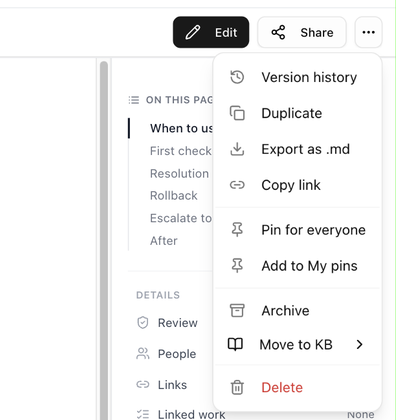Click the vertical scrollbar thumb
This screenshot has height=420, width=400.
(x=104, y=240)
